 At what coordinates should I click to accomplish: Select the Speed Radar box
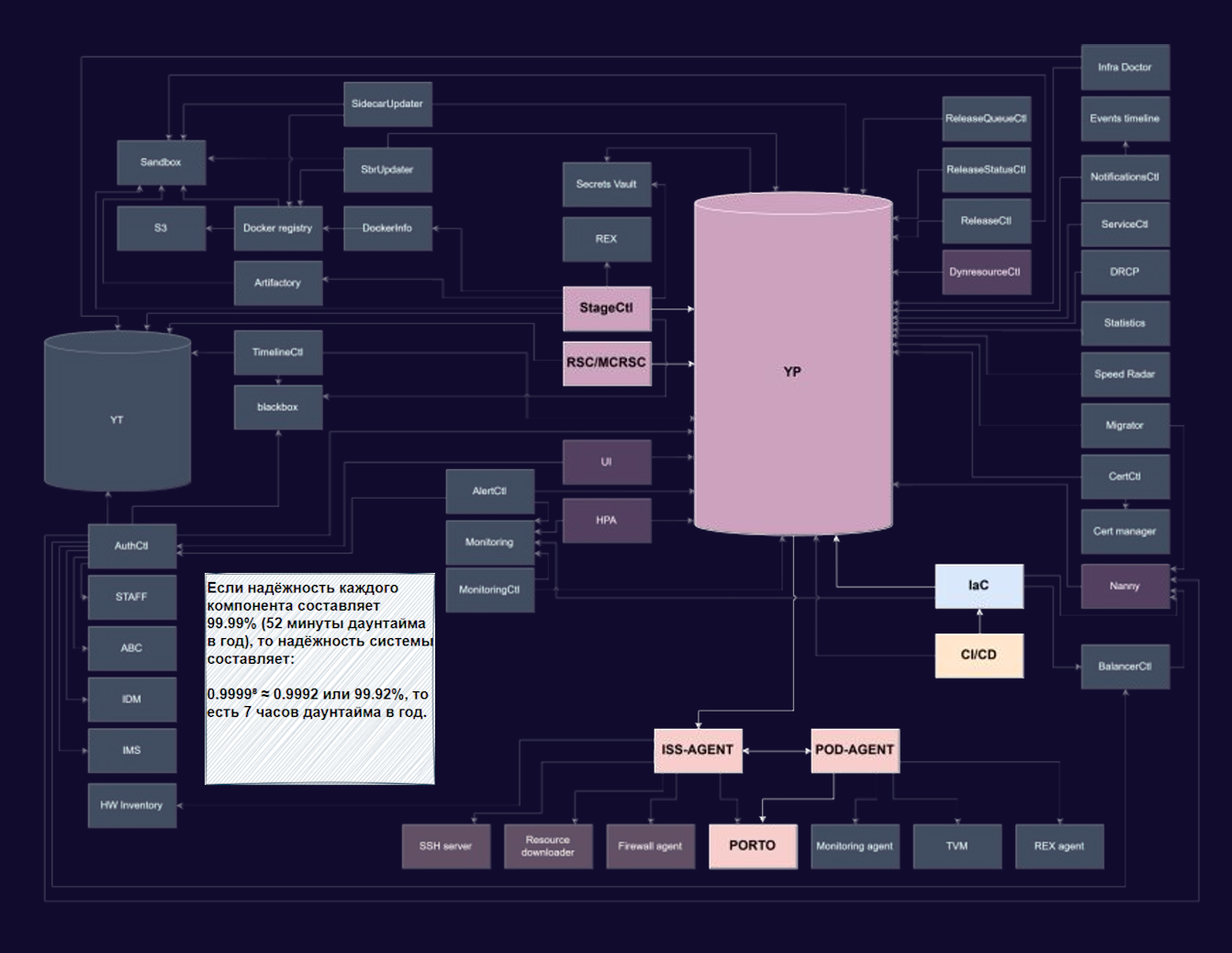1125,375
